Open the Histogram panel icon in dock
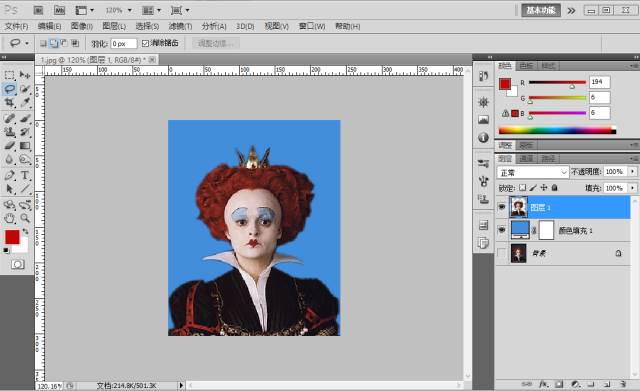 (484, 119)
